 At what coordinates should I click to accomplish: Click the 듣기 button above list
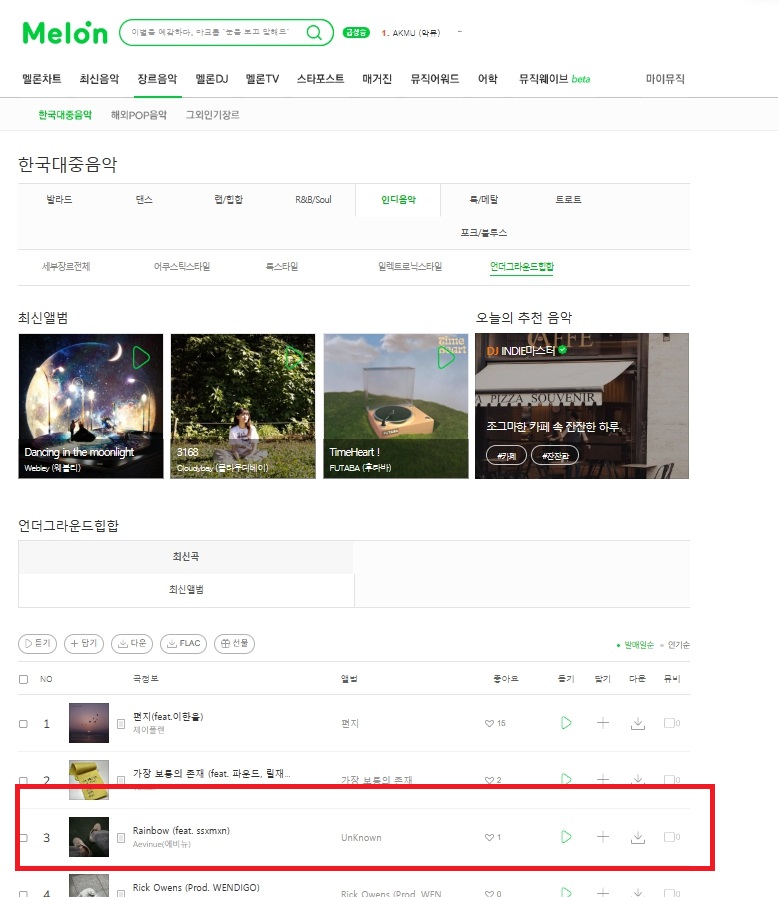pyautogui.click(x=38, y=644)
